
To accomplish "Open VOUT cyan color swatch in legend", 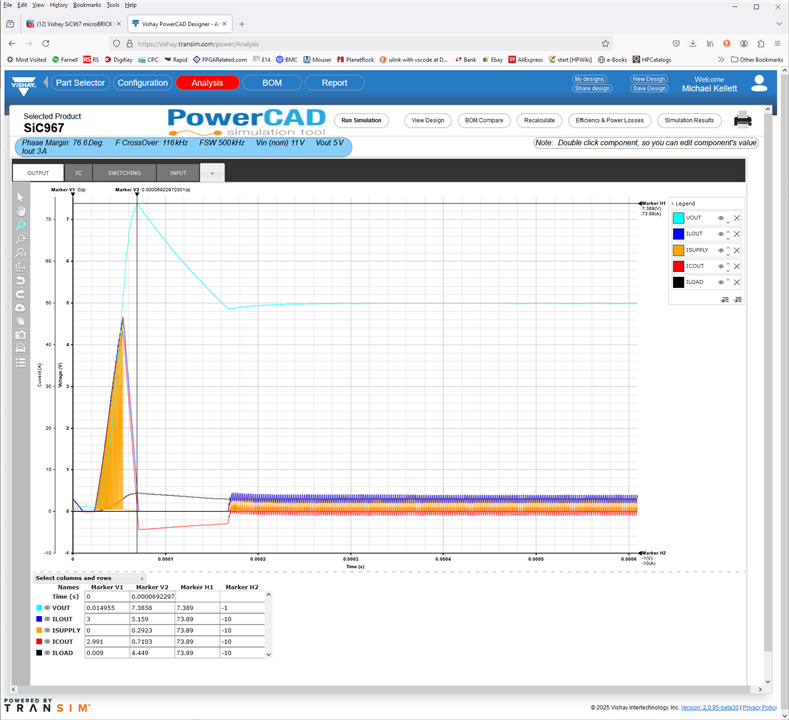I will pos(678,218).
